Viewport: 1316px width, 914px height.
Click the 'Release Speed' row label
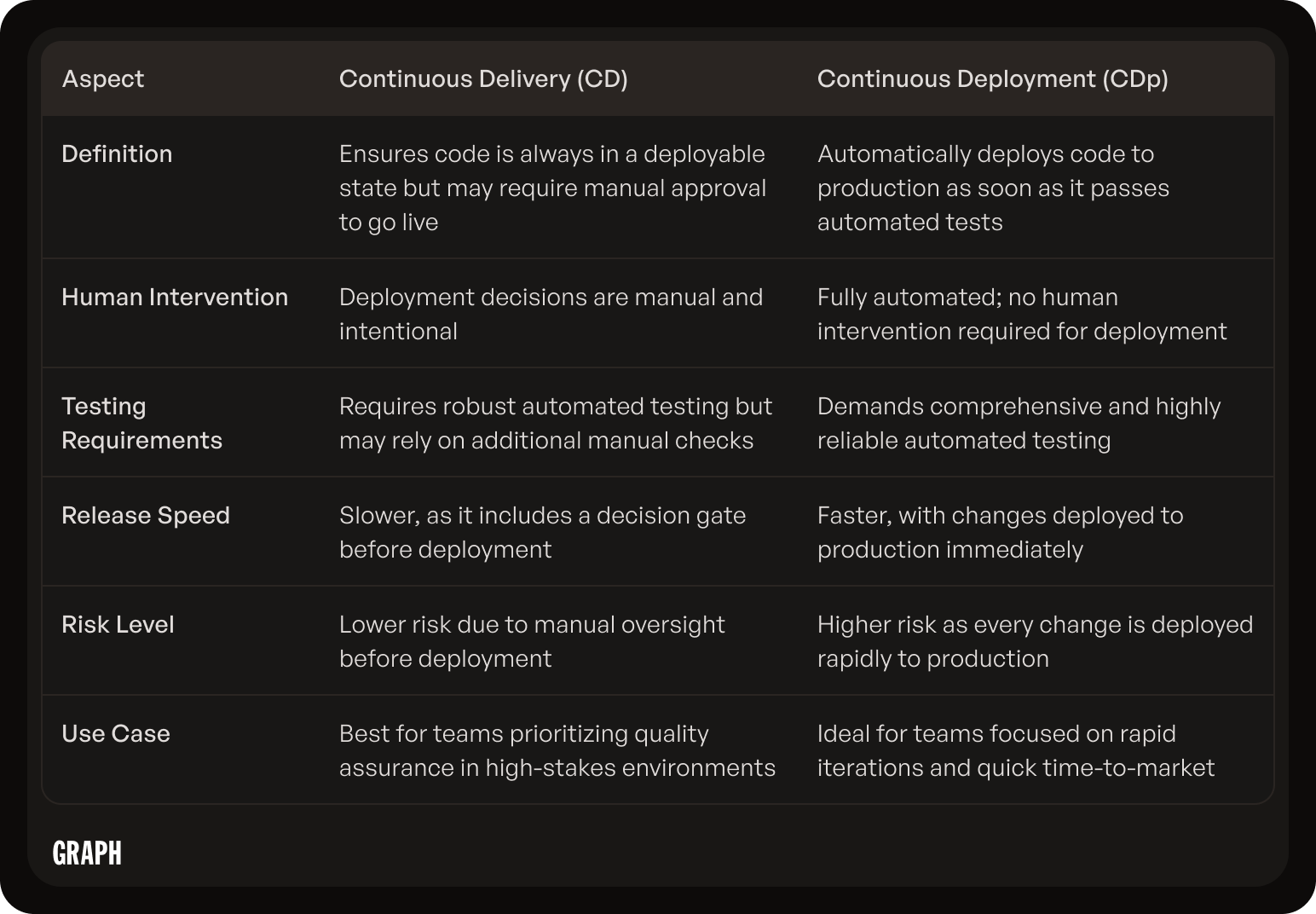[146, 515]
